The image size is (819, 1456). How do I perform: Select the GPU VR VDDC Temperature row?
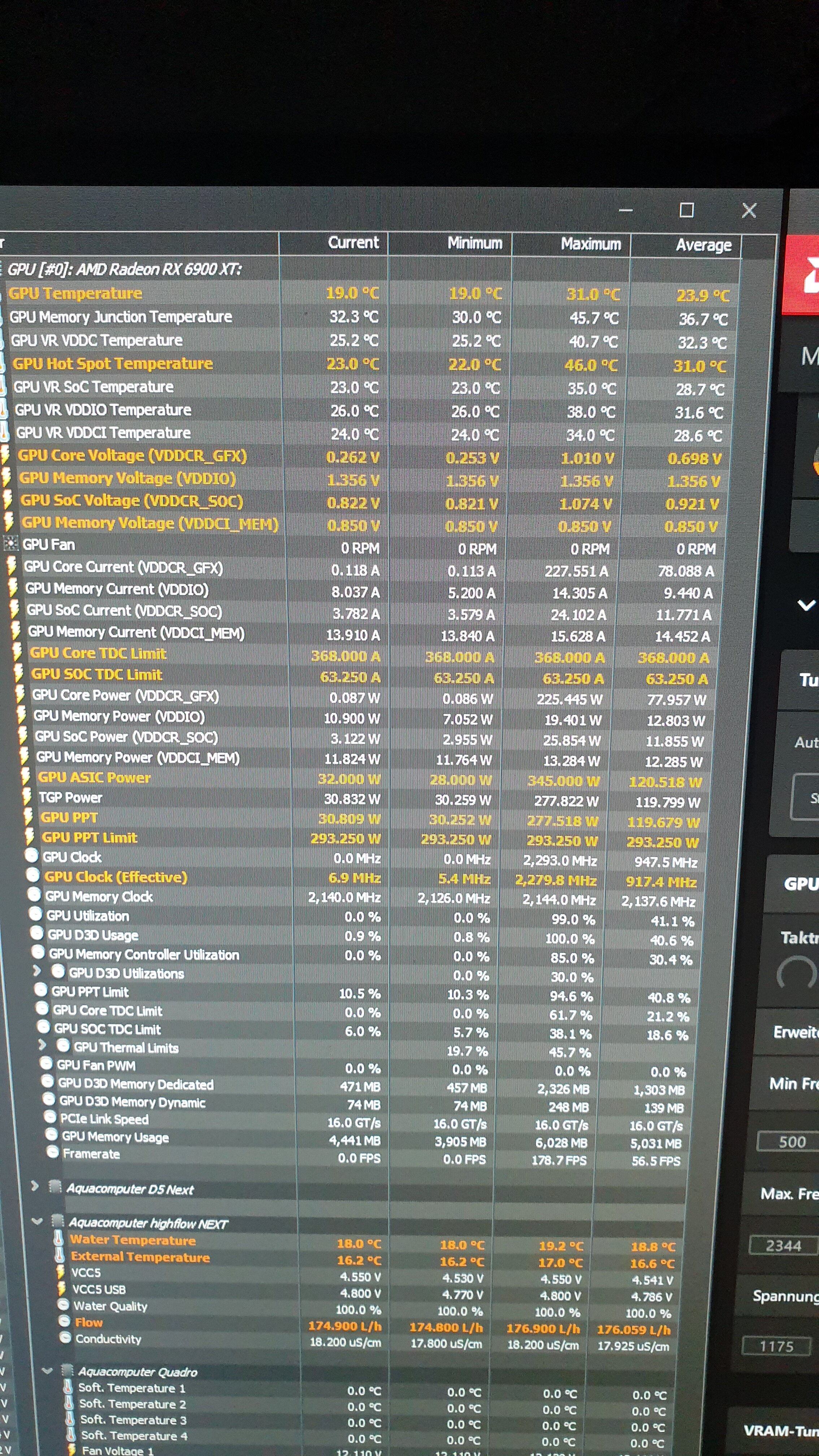pos(370,341)
